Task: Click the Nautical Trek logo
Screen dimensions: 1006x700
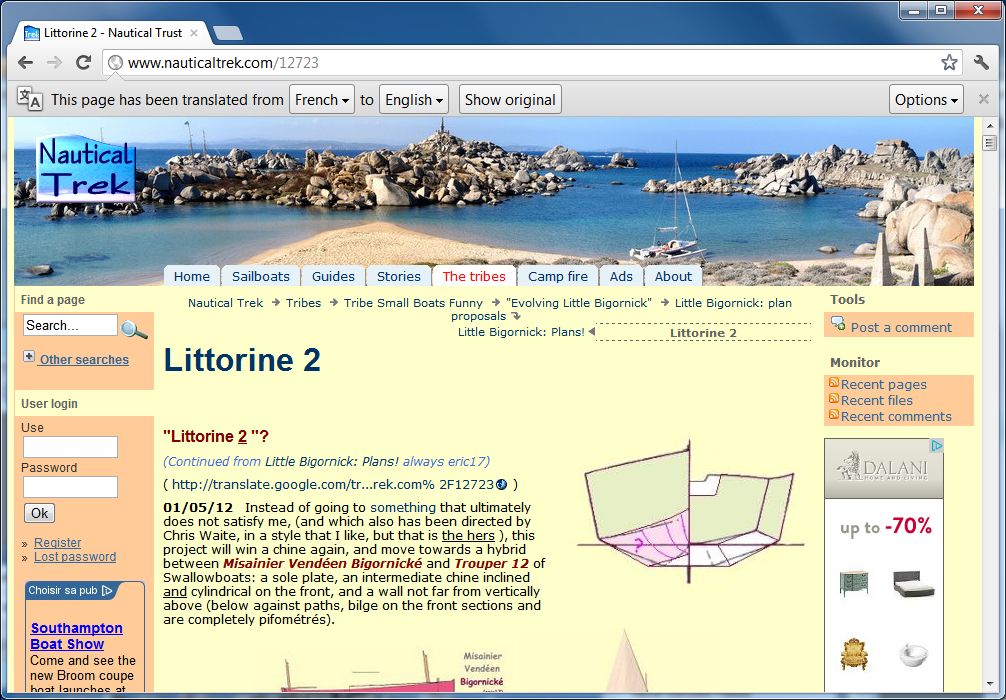Action: click(x=86, y=170)
